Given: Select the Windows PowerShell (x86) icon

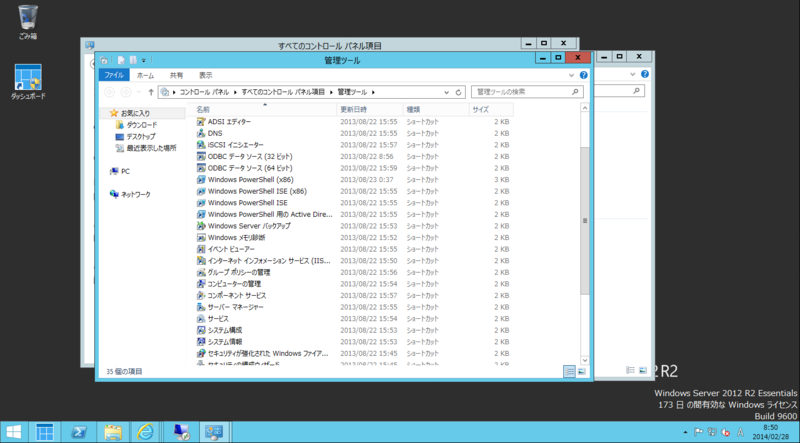Looking at the screenshot, I should click(x=201, y=180).
